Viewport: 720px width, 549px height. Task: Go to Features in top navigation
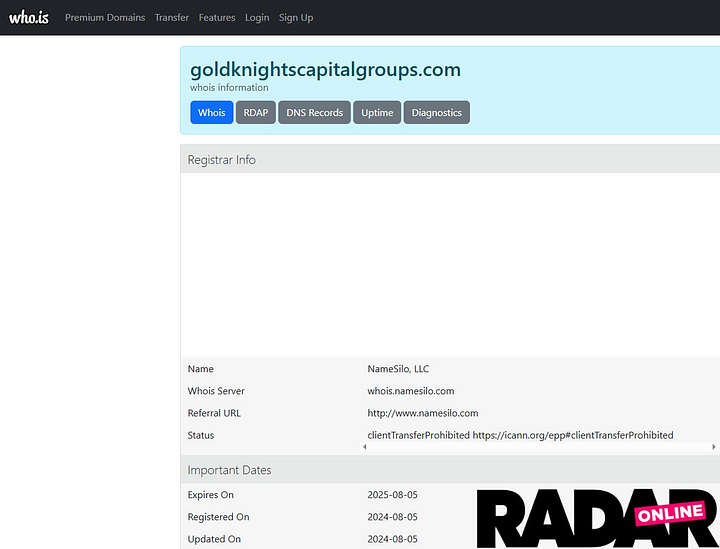(217, 17)
